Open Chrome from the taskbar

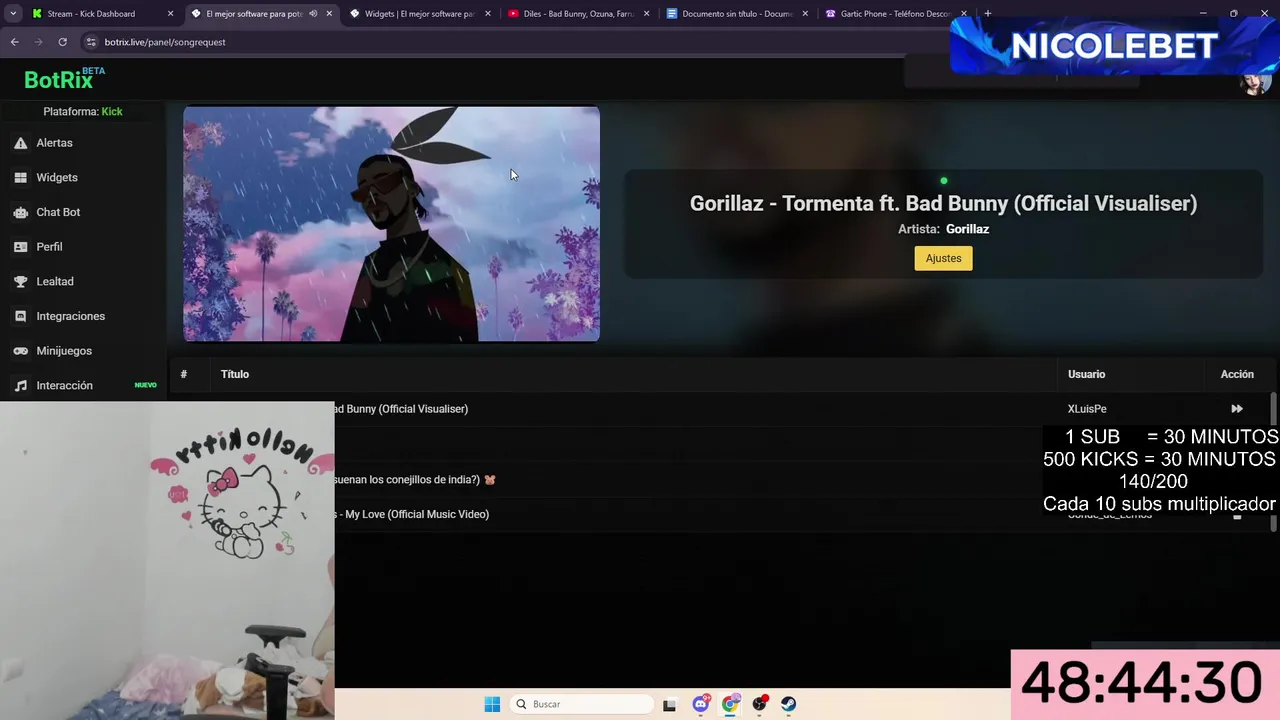pyautogui.click(x=730, y=704)
